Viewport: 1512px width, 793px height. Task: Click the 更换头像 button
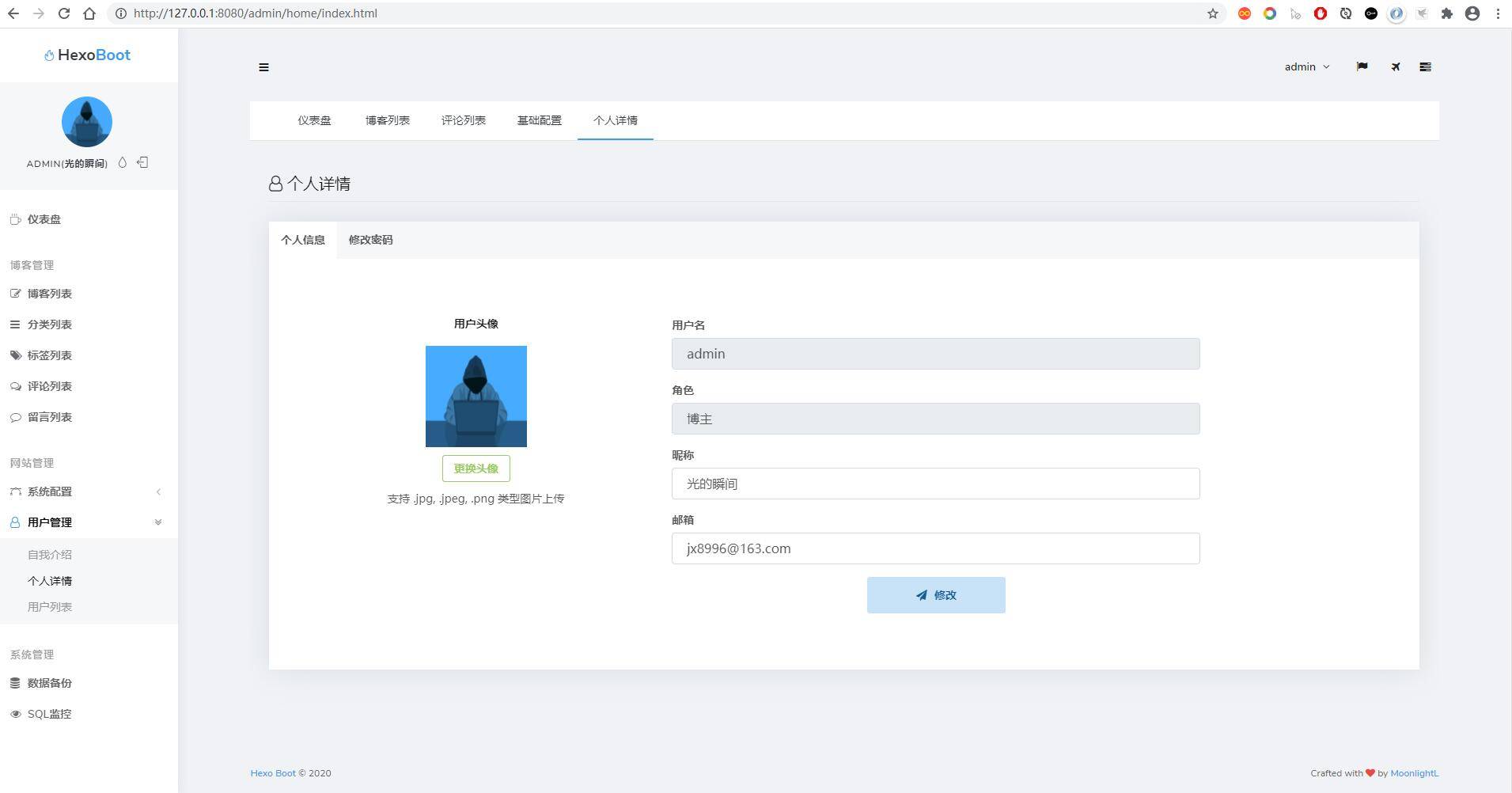(x=476, y=469)
